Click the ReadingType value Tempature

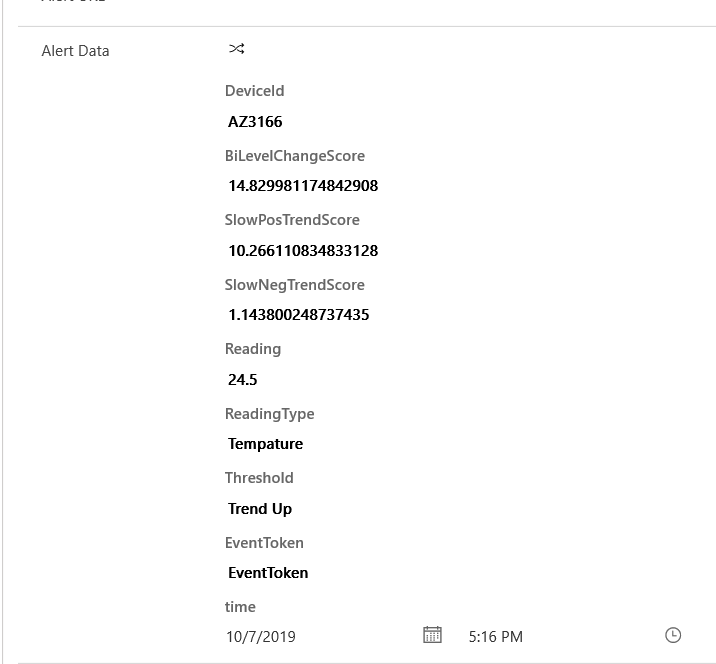coord(265,444)
